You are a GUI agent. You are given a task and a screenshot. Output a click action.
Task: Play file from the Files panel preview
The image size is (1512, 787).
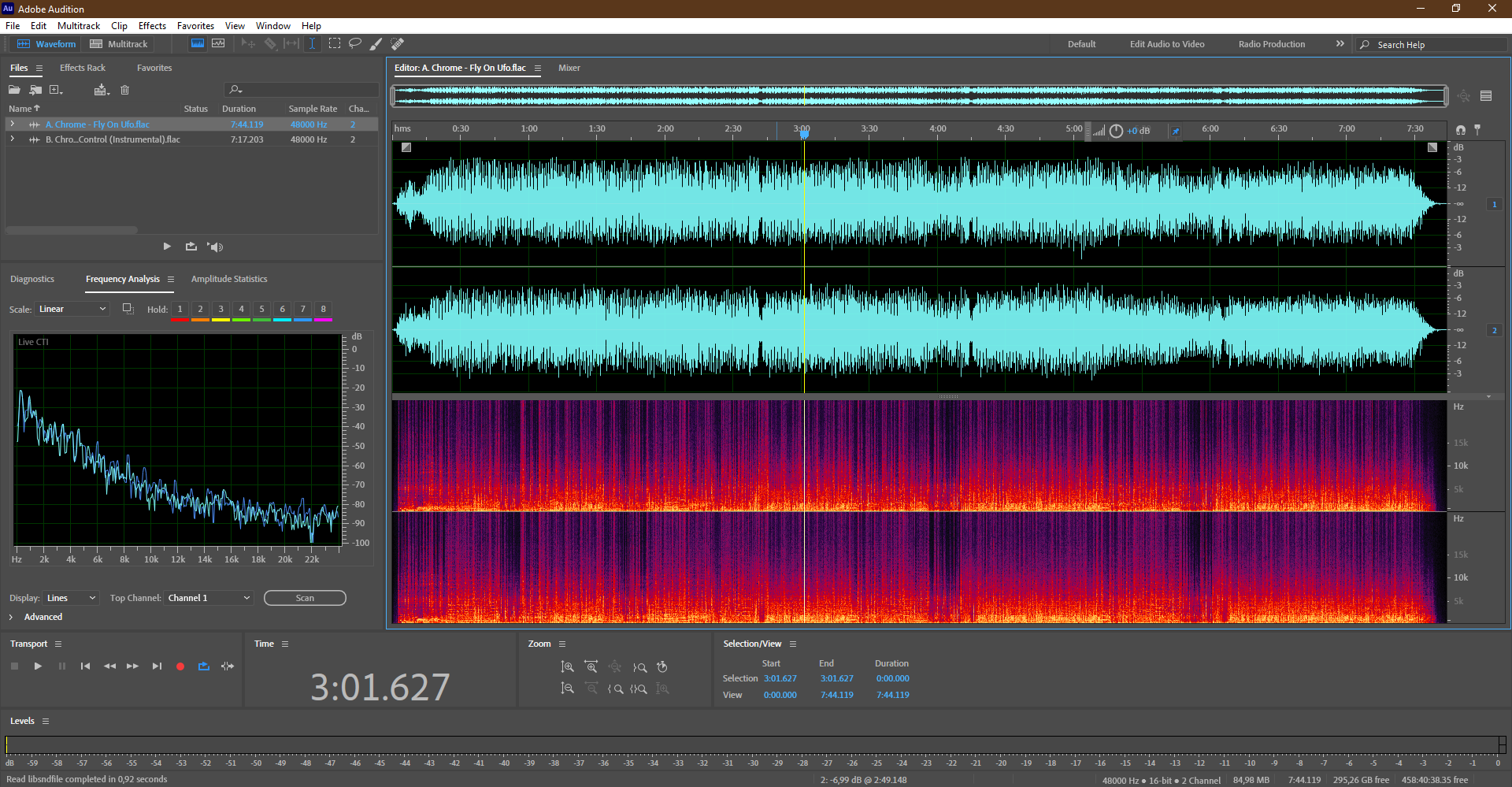click(167, 247)
